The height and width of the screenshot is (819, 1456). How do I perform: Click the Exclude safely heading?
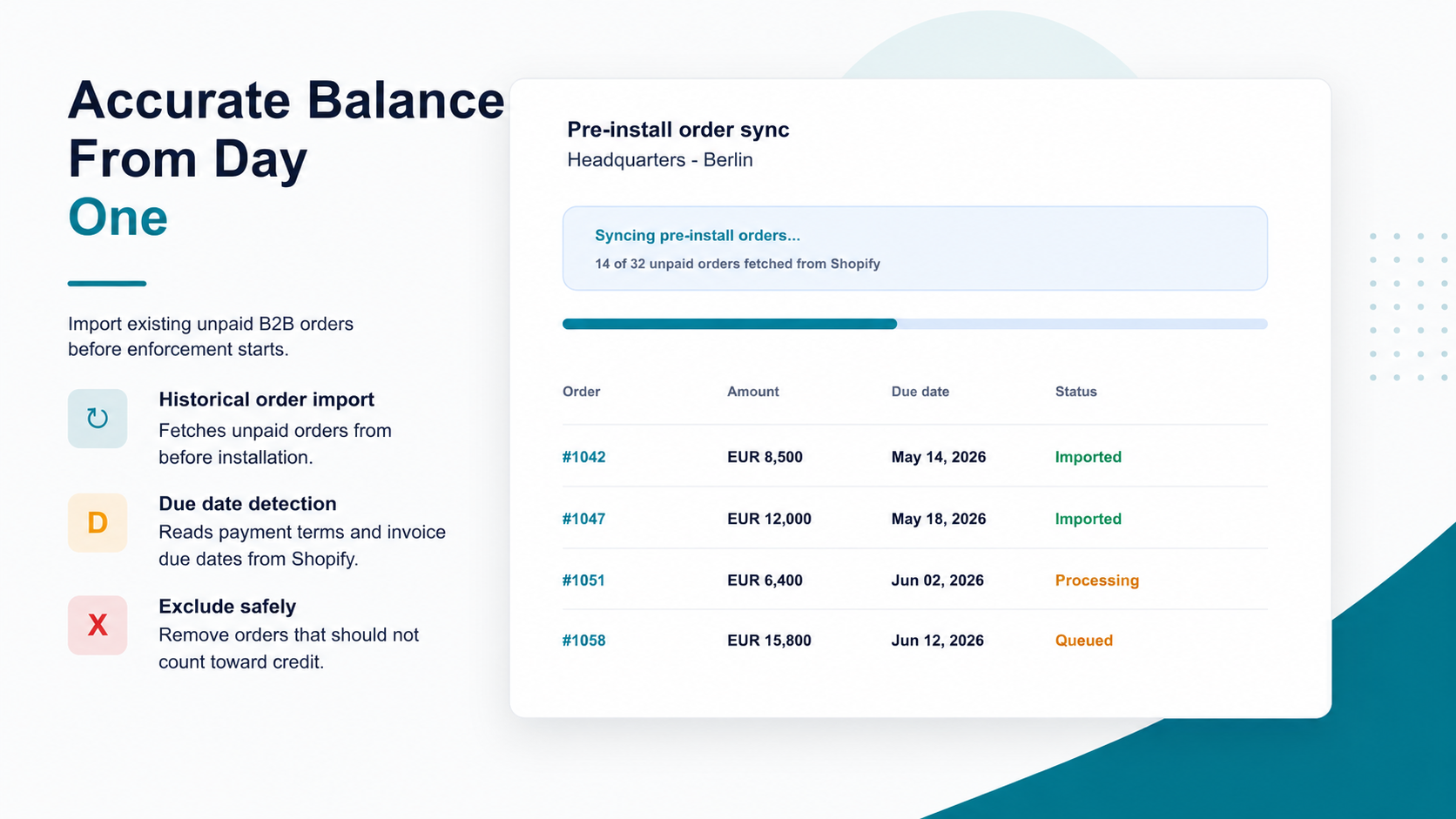(x=227, y=607)
